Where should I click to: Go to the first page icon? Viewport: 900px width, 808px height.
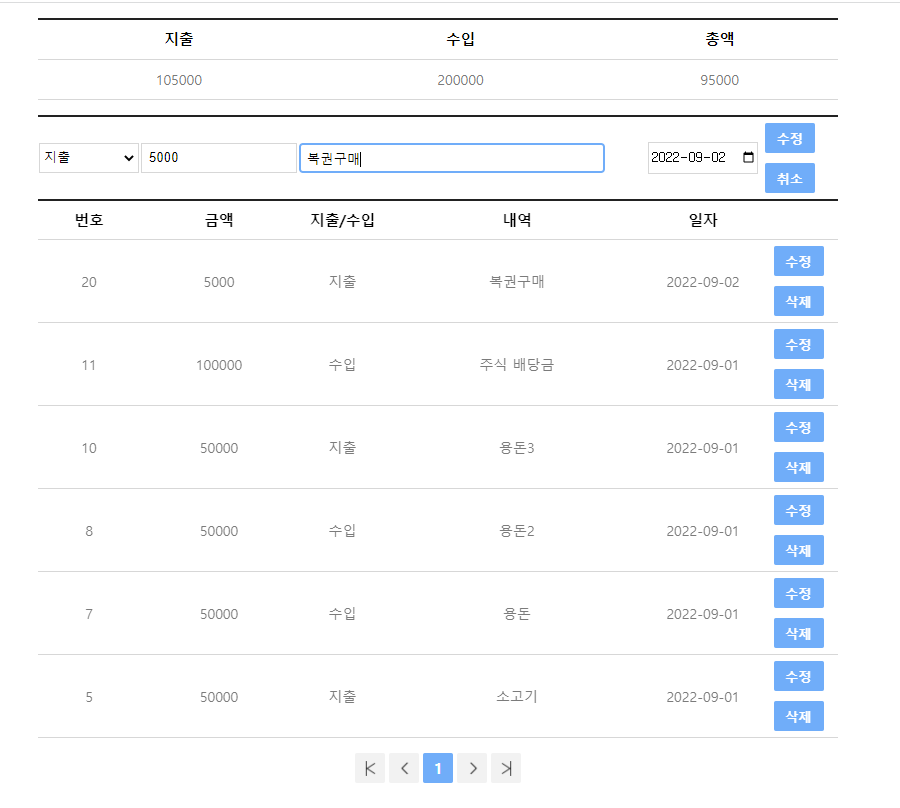[370, 768]
